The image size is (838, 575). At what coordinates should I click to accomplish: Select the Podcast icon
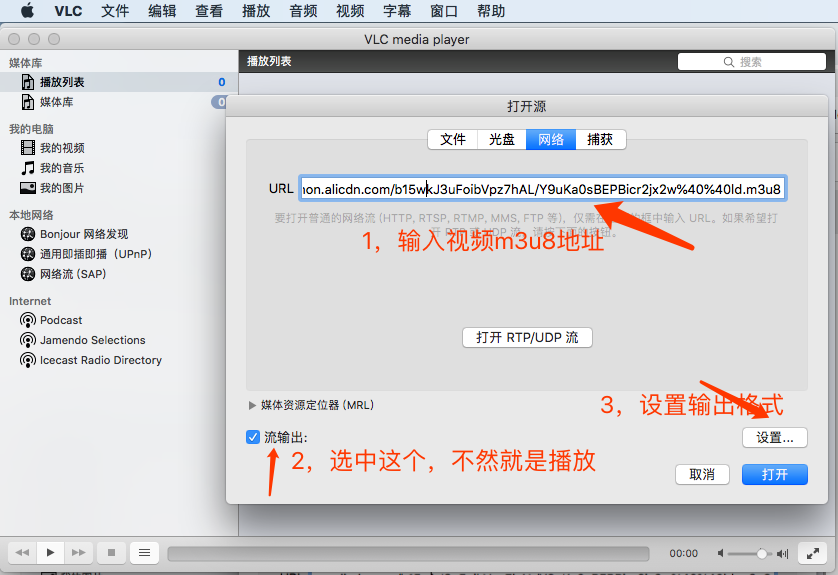[28, 320]
